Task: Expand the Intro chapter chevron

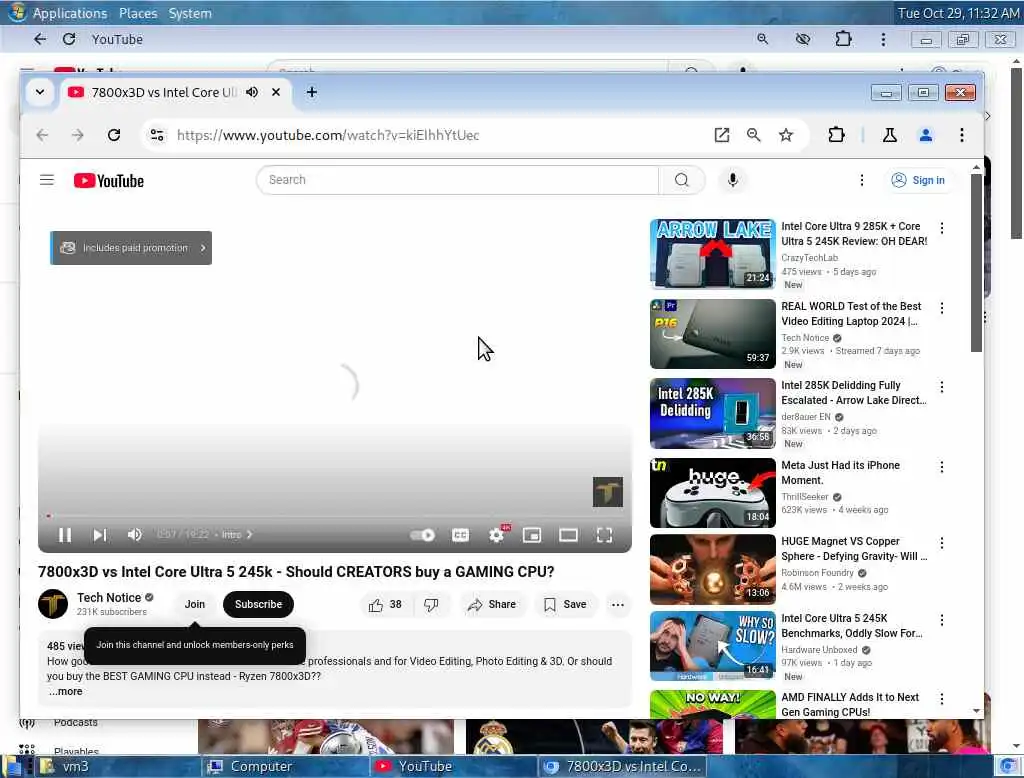Action: pos(249,534)
